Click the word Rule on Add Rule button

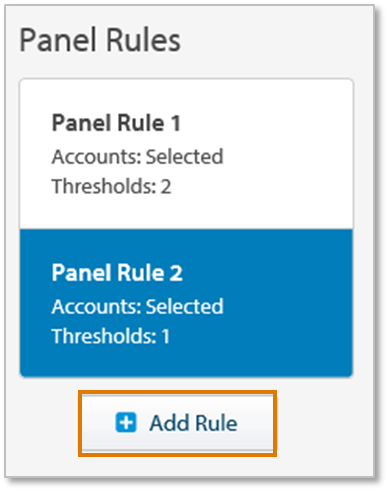click(216, 423)
